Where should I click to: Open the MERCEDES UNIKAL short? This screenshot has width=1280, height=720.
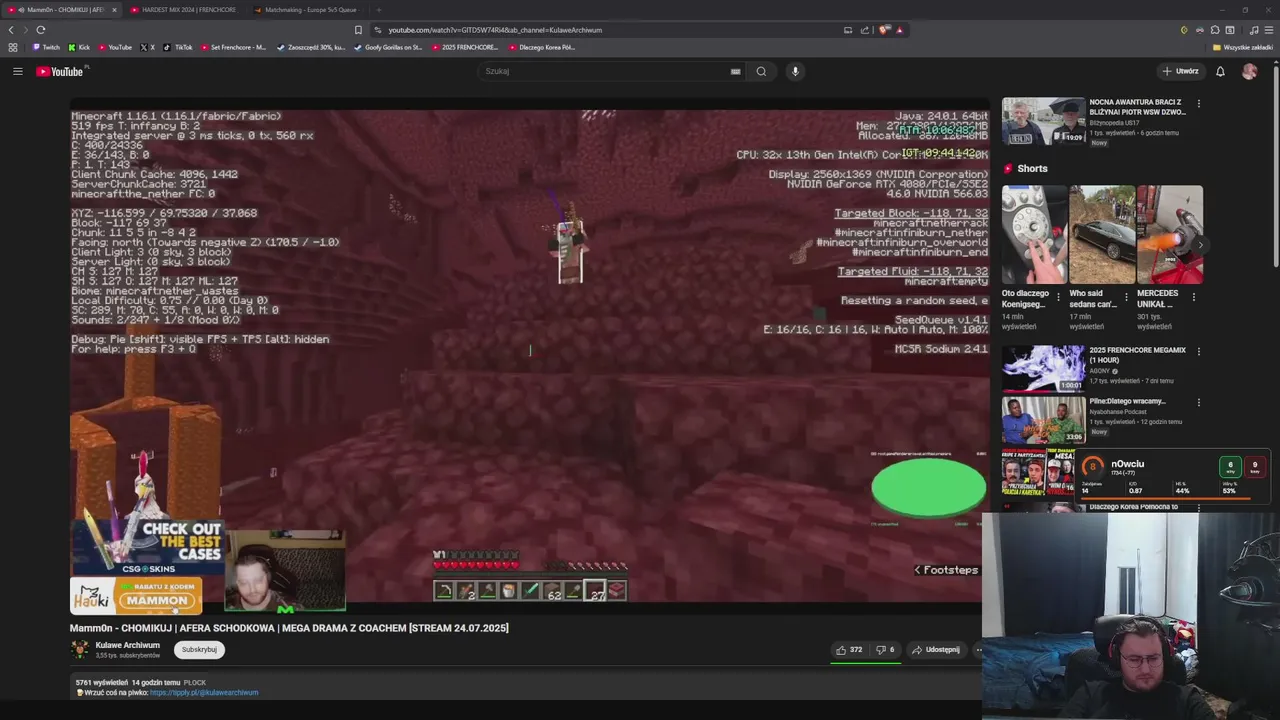1170,235
